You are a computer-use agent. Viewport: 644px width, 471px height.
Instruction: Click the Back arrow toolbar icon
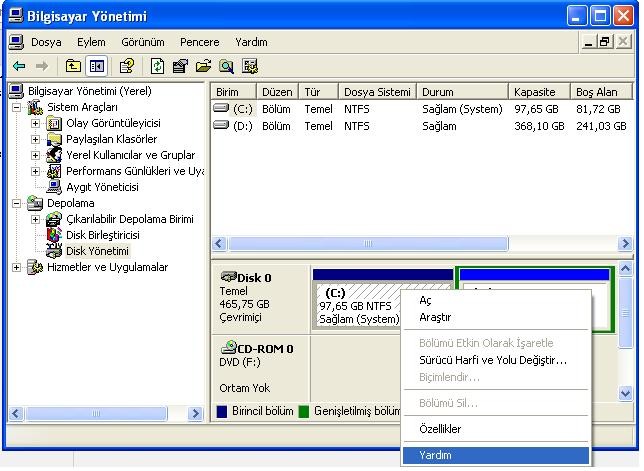pyautogui.click(x=19, y=66)
